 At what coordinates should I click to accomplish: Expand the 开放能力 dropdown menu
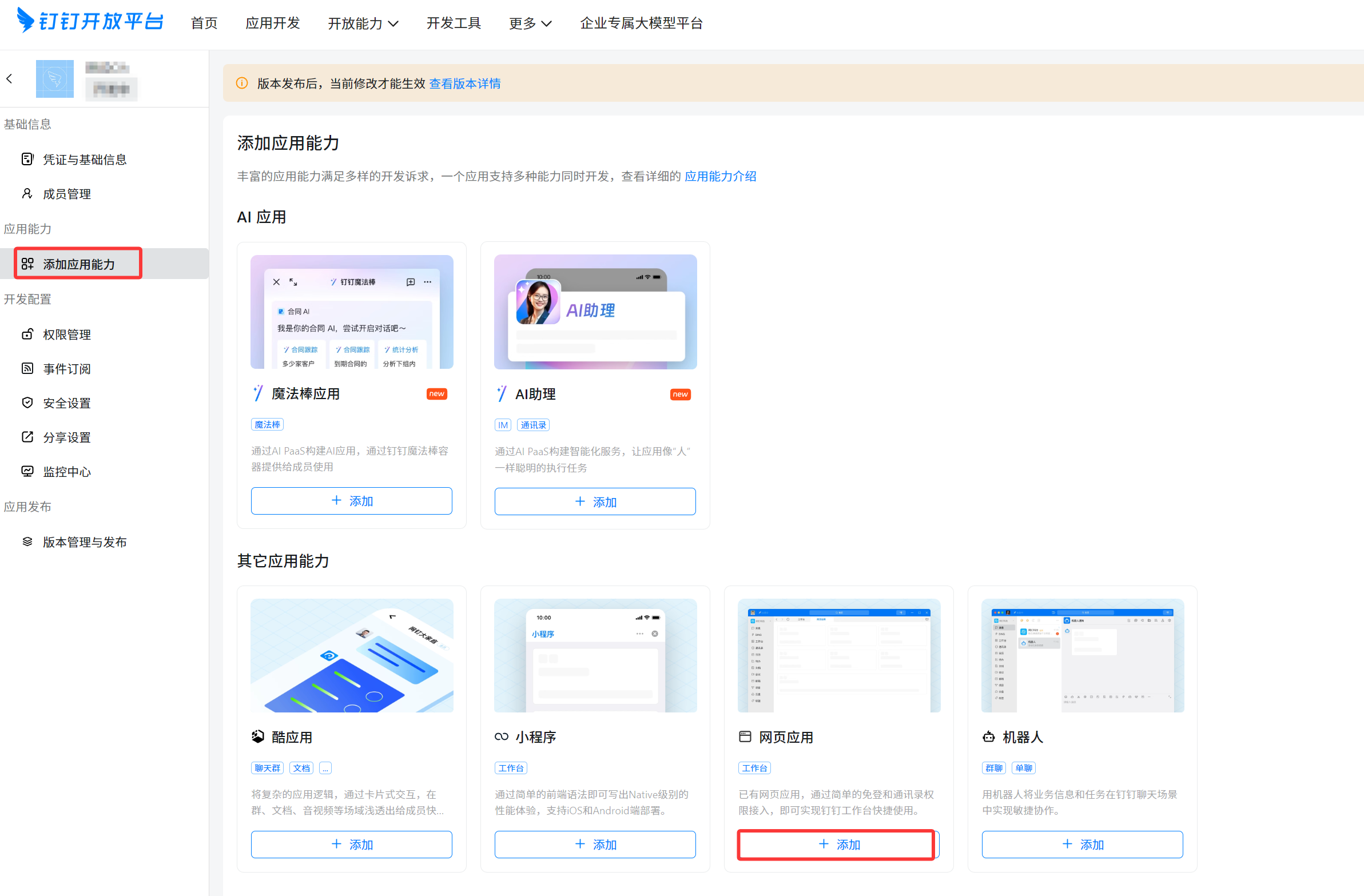tap(363, 23)
